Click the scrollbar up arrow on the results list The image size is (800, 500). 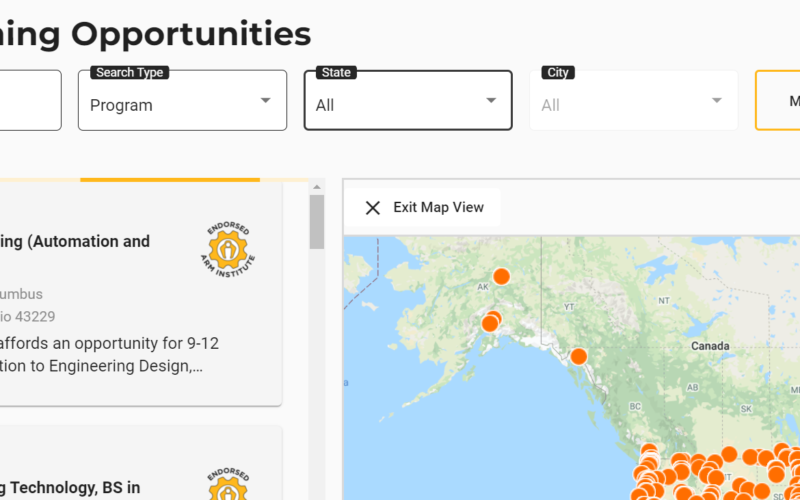tap(317, 187)
